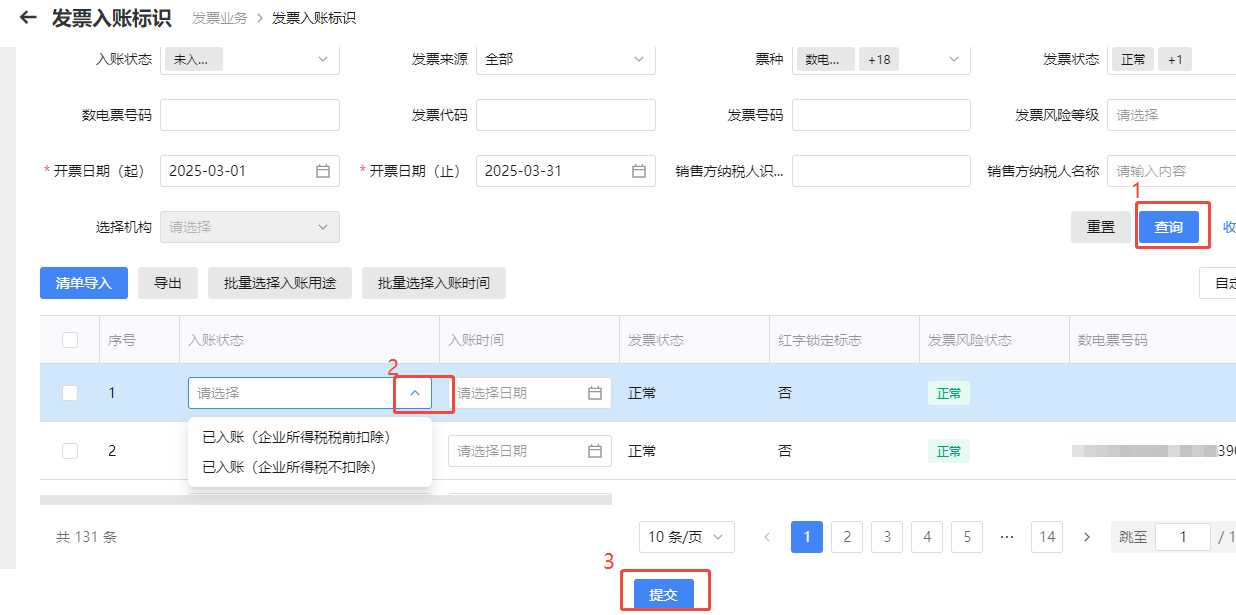Toggle the select-all checkbox in table header
The height and width of the screenshot is (615, 1236).
click(70, 340)
